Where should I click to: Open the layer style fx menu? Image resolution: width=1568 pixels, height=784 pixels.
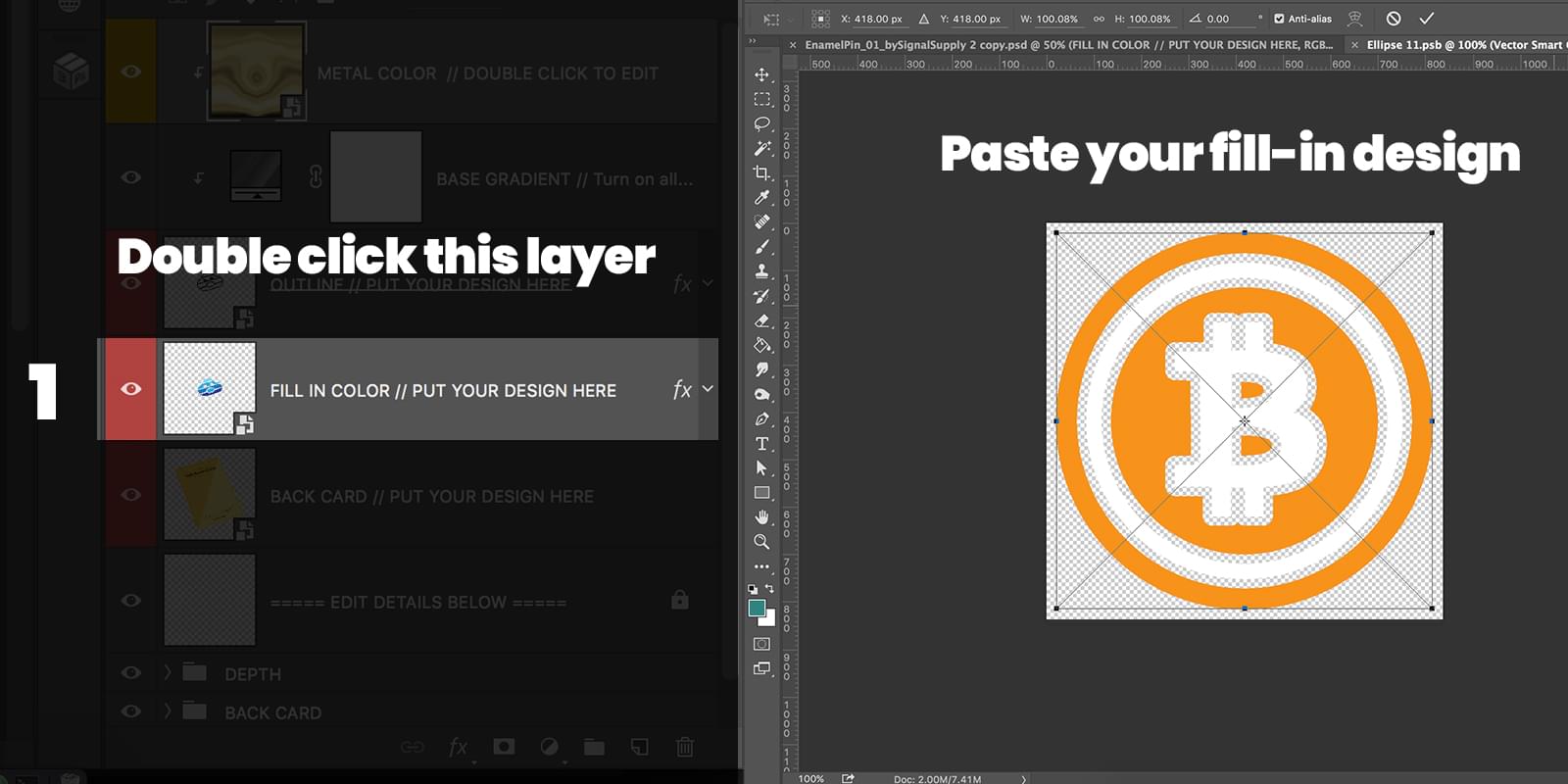459,748
